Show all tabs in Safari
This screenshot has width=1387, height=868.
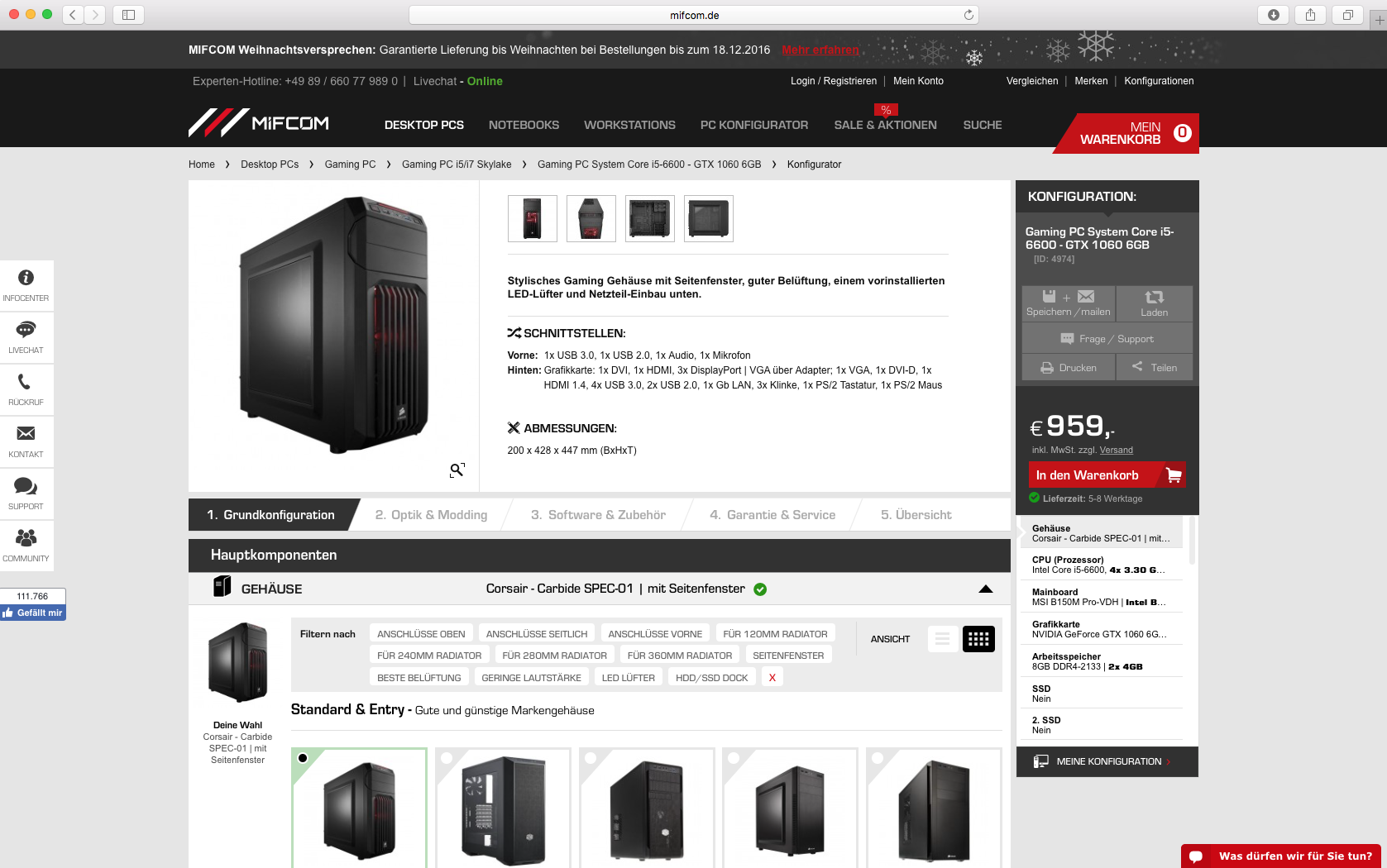(x=1348, y=15)
